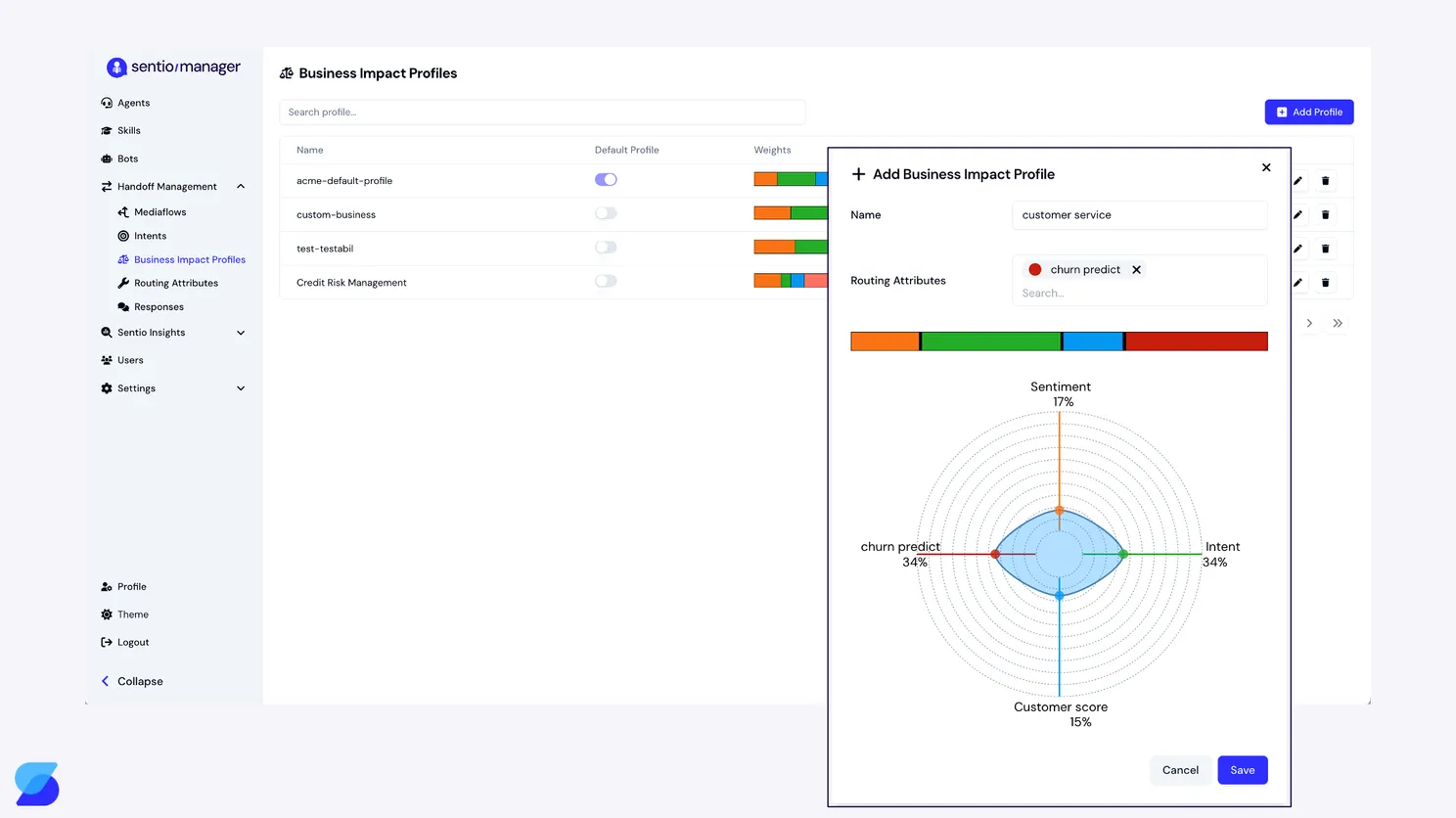Click the Settings gear icon
Viewport: 1456px width, 818px height.
pos(107,388)
